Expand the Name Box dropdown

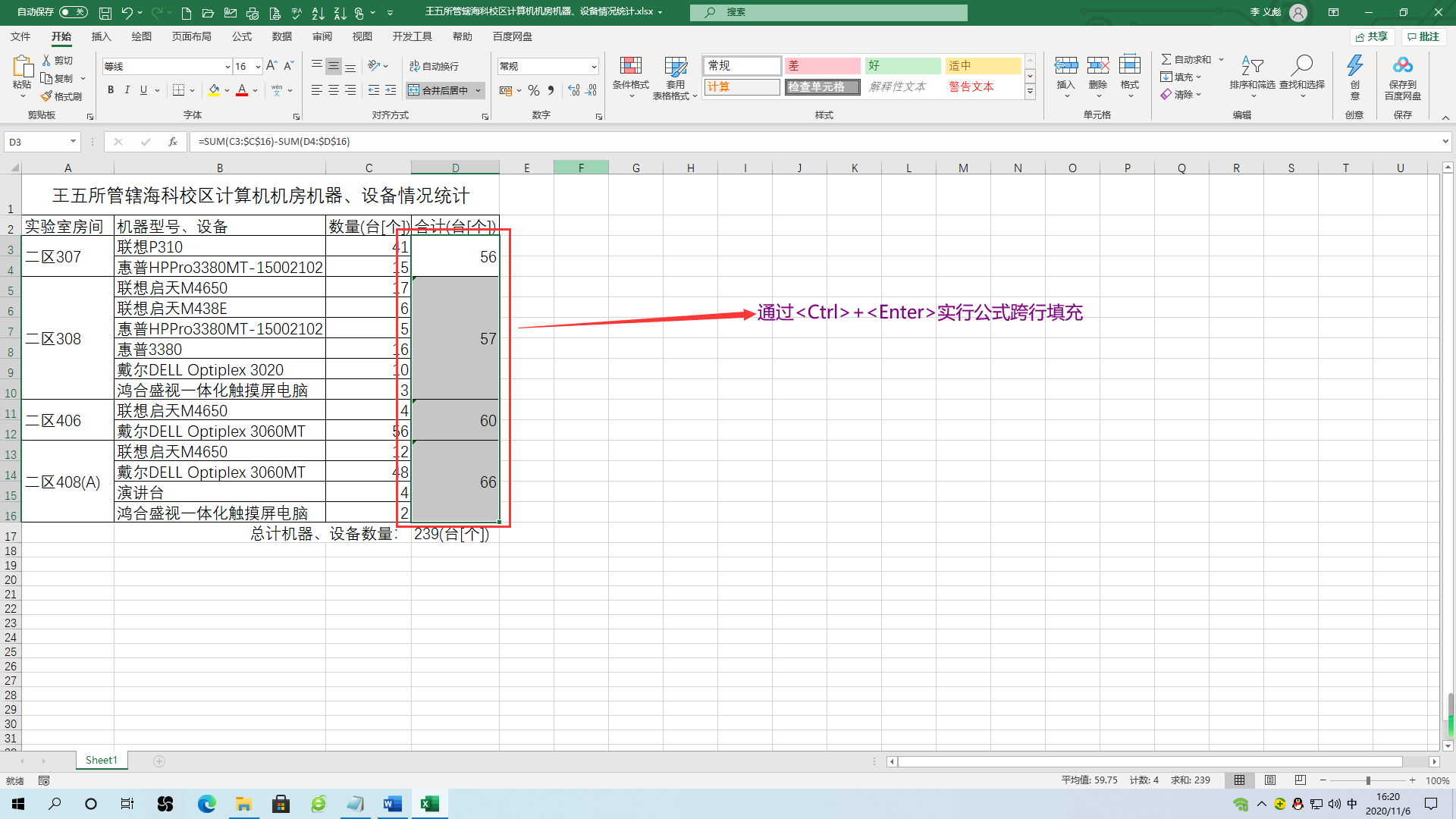(x=73, y=142)
